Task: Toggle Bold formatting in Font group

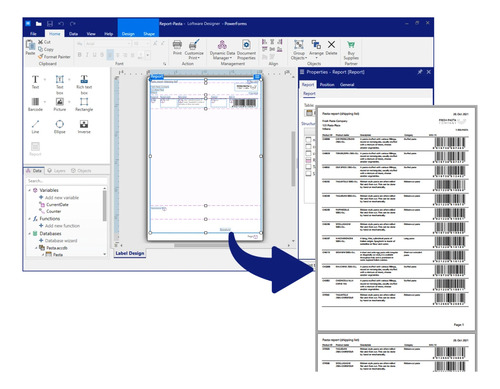Action: [x=79, y=55]
